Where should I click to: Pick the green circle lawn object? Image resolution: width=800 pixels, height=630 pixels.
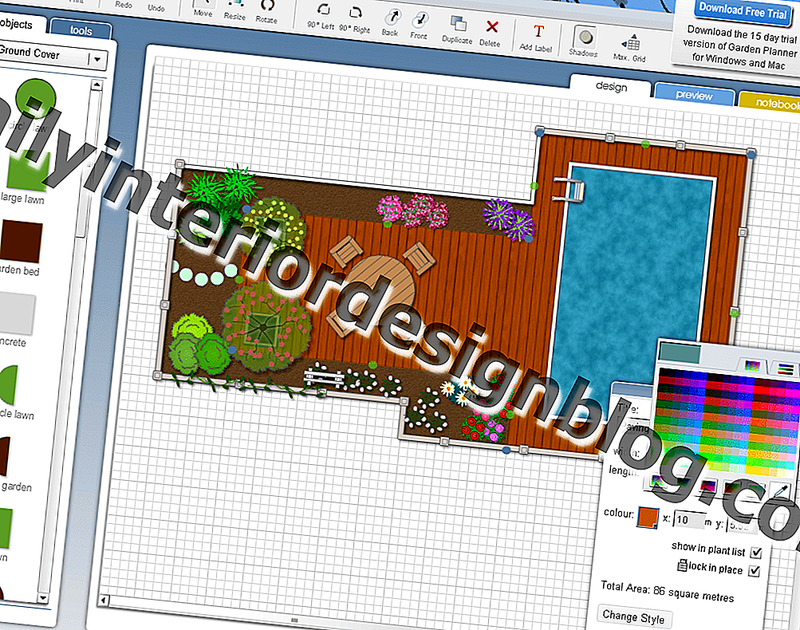click(x=35, y=98)
